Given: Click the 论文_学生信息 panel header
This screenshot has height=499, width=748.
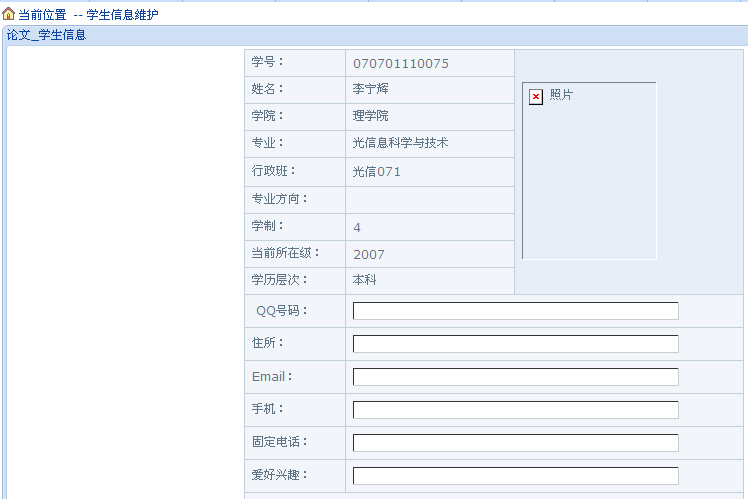Looking at the screenshot, I should (47, 35).
